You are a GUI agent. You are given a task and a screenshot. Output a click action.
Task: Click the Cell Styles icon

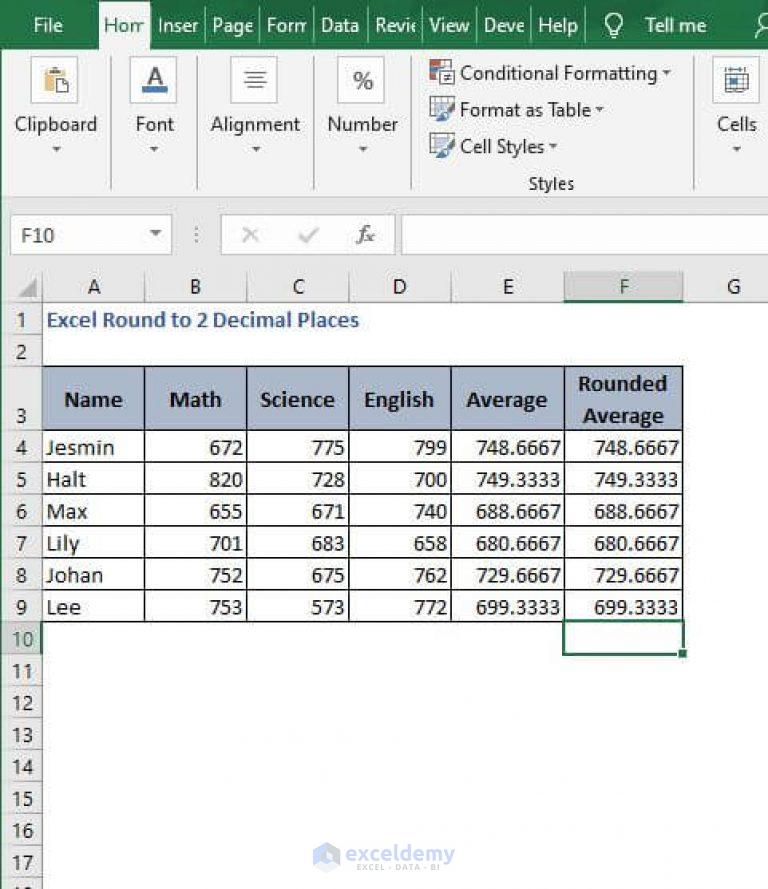click(442, 146)
